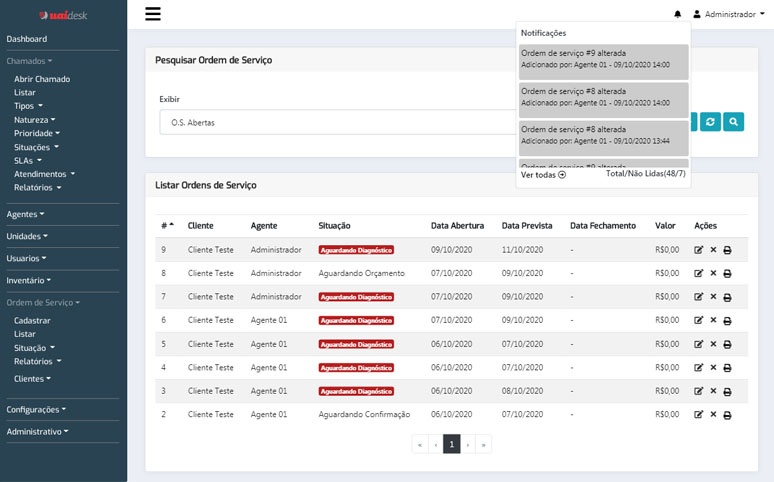Select page 1 in pagination
774x482 pixels.
coord(452,444)
